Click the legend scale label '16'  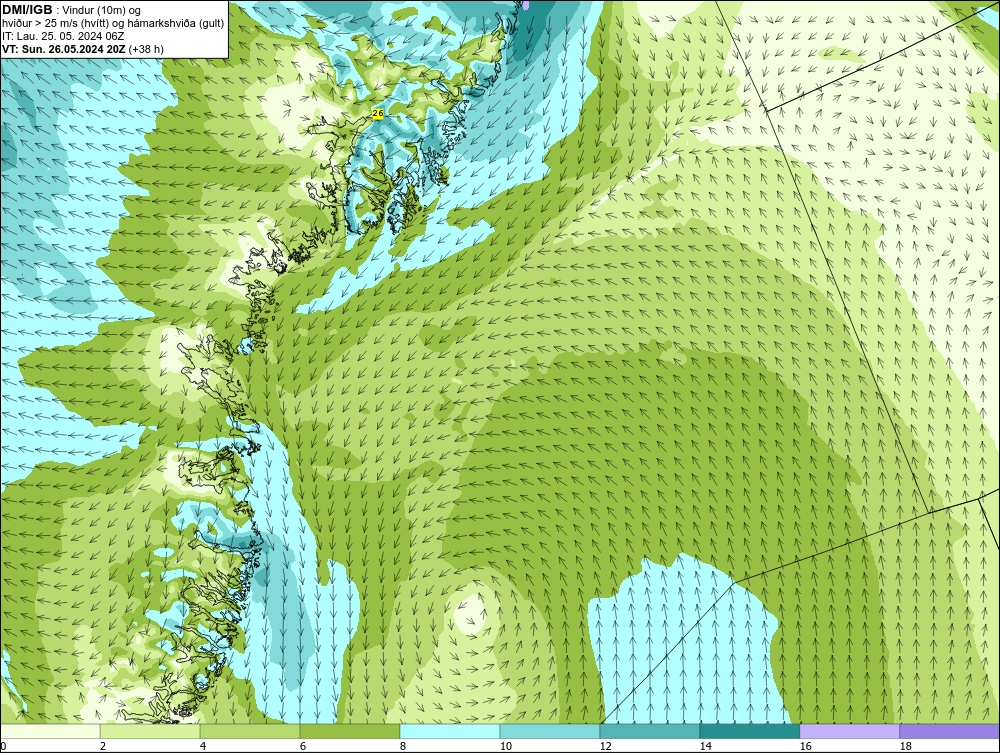tap(805, 746)
